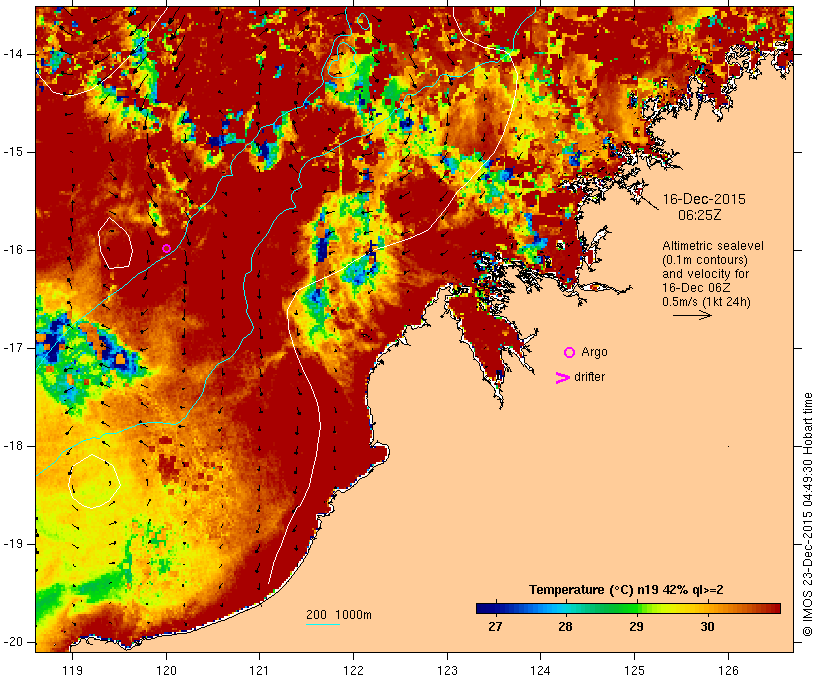Click the '200 1000m' isobath label
Viewport: 820px width, 680px height.
pyautogui.click(x=339, y=615)
